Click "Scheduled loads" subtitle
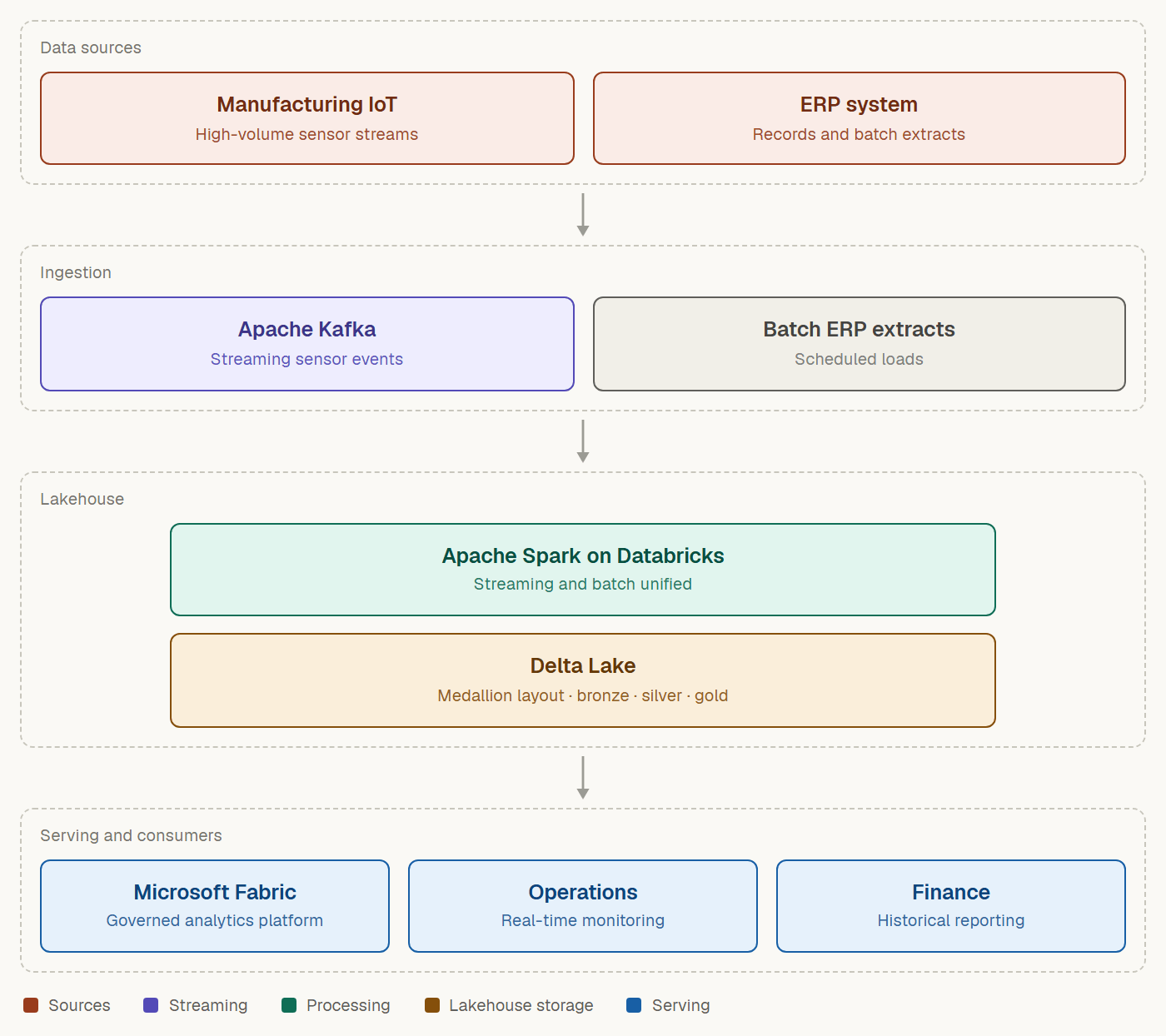 (x=860, y=359)
